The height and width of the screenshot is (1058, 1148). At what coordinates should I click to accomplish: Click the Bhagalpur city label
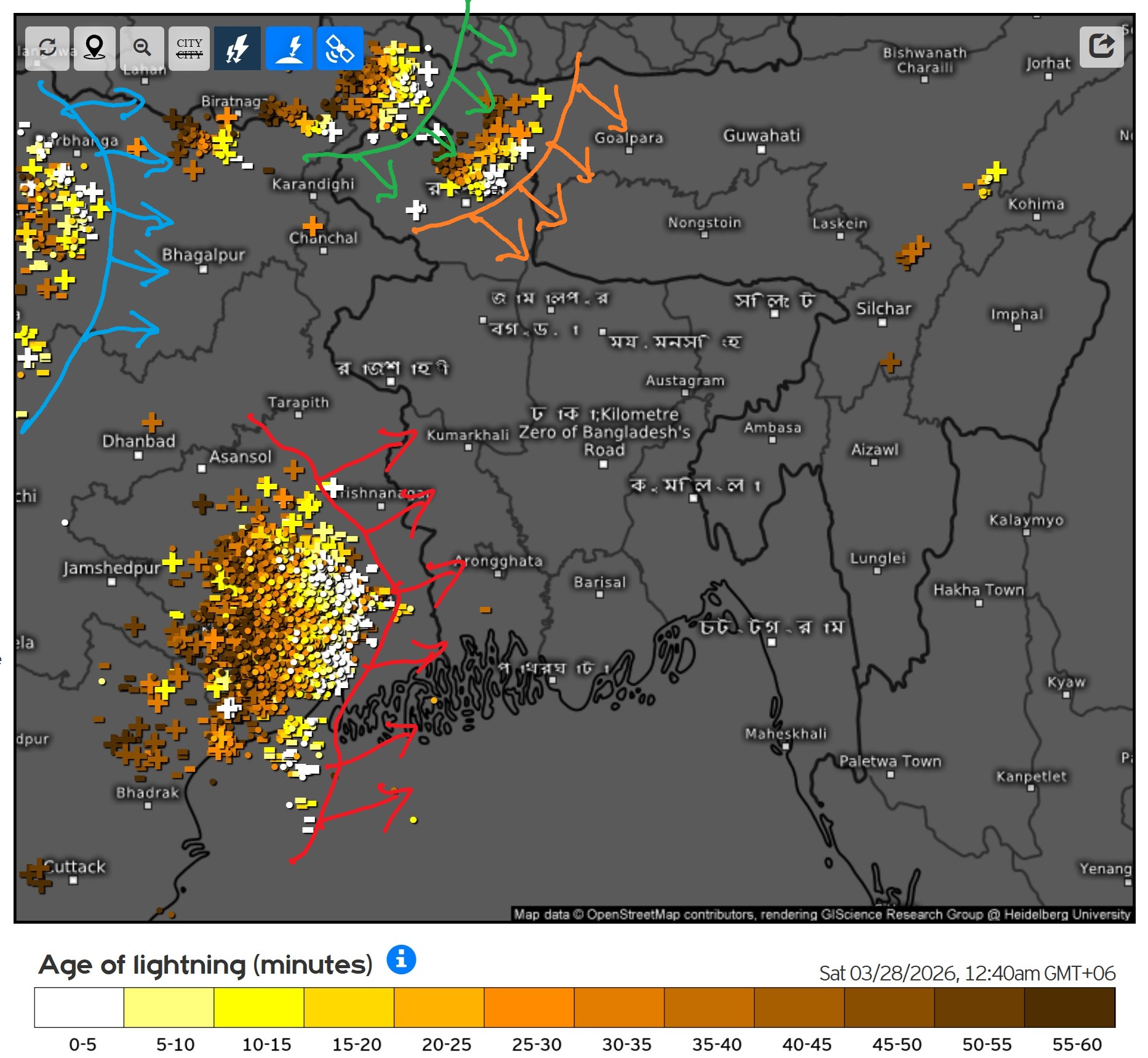click(x=203, y=255)
